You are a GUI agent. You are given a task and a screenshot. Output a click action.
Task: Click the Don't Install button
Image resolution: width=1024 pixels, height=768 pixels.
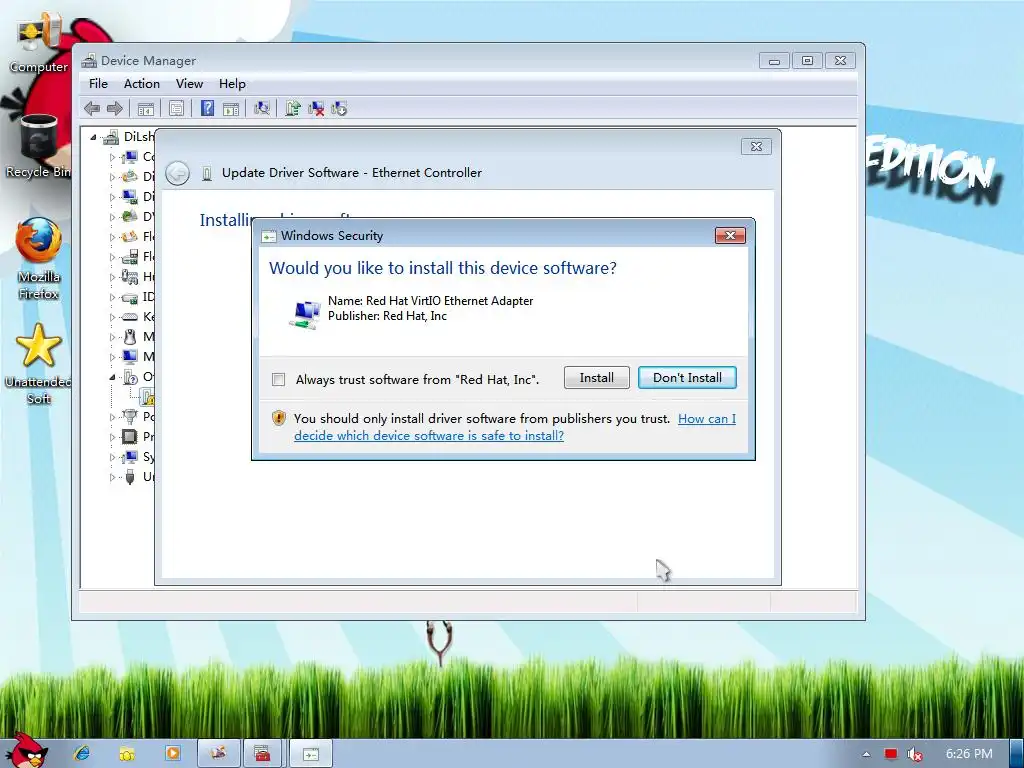pyautogui.click(x=687, y=377)
